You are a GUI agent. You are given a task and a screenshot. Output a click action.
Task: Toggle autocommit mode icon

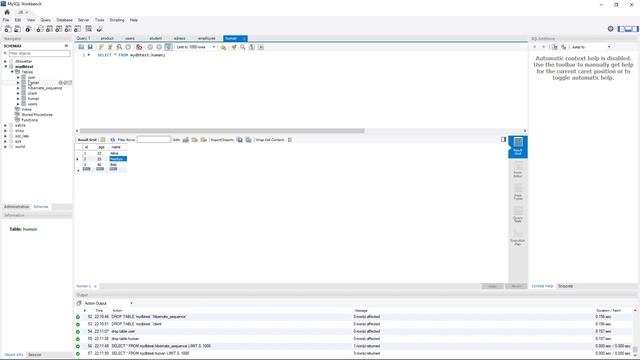[x=168, y=47]
